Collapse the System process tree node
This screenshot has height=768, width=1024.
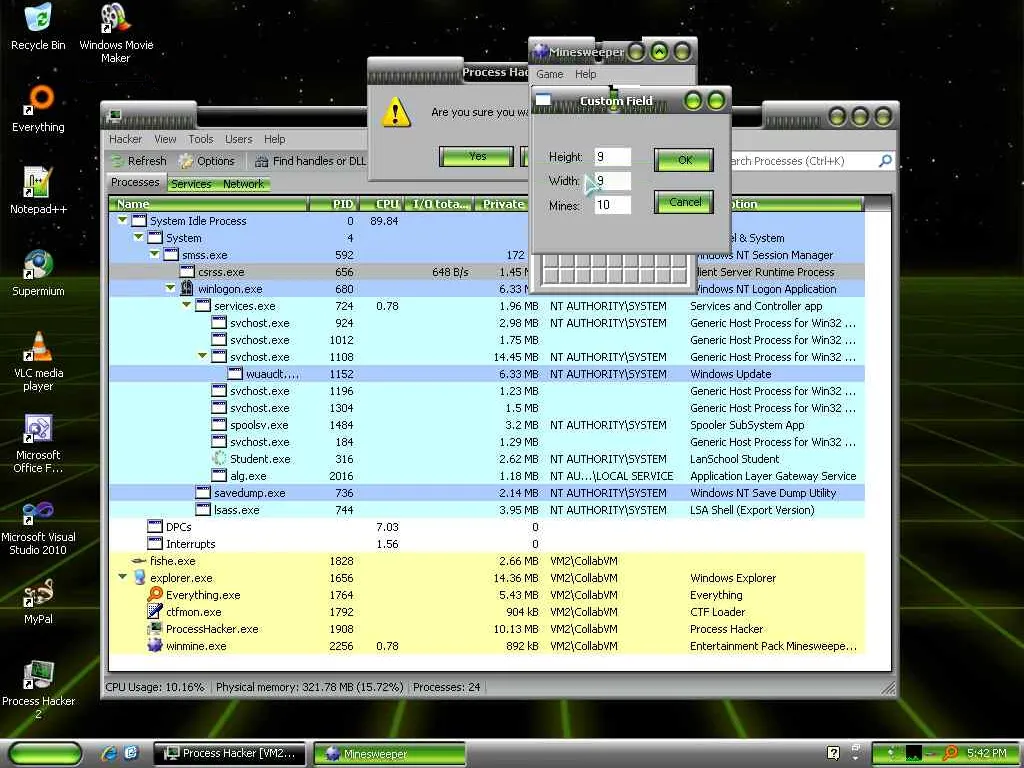[x=138, y=238]
